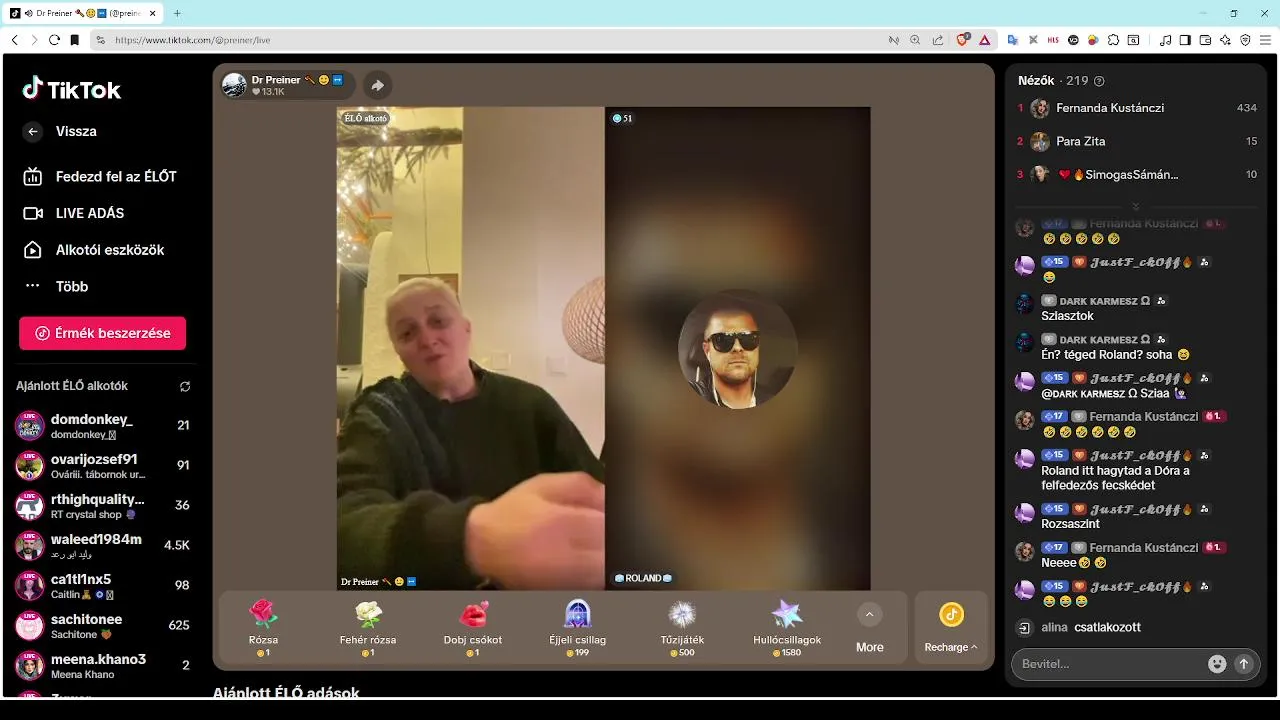1280x720 pixels.
Task: Open the Brave Rewards triangle icon
Action: [984, 40]
